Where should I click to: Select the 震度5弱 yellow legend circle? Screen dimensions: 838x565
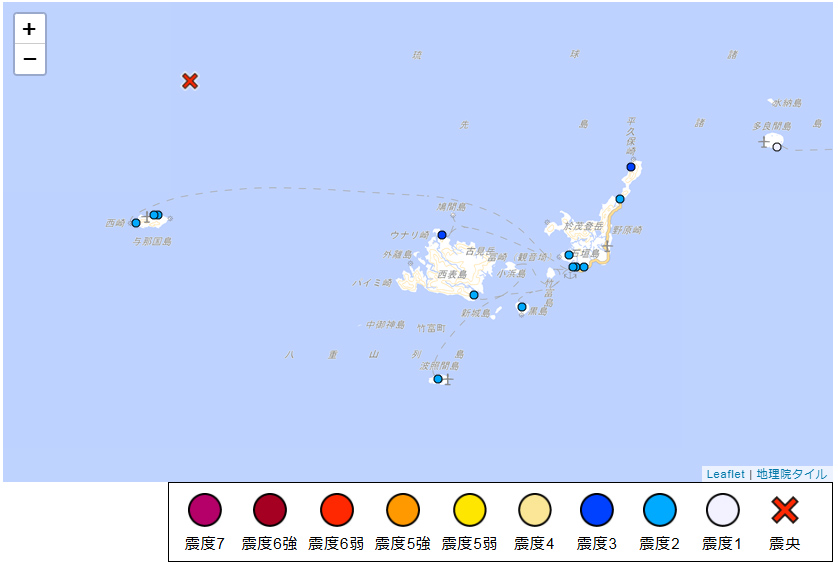(469, 510)
